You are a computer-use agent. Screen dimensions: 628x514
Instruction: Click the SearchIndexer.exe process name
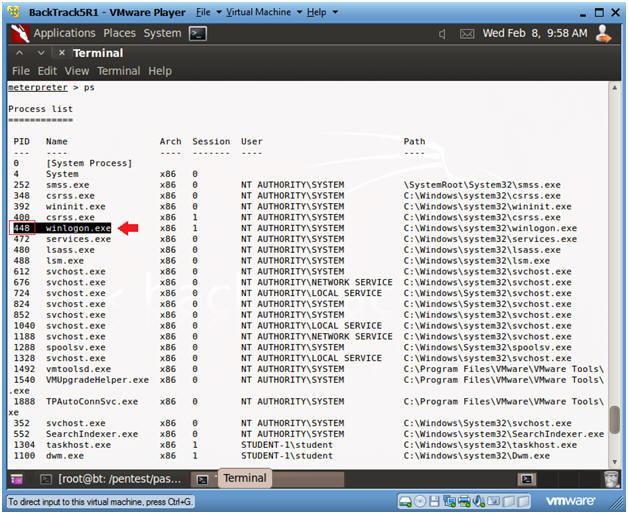point(92,433)
